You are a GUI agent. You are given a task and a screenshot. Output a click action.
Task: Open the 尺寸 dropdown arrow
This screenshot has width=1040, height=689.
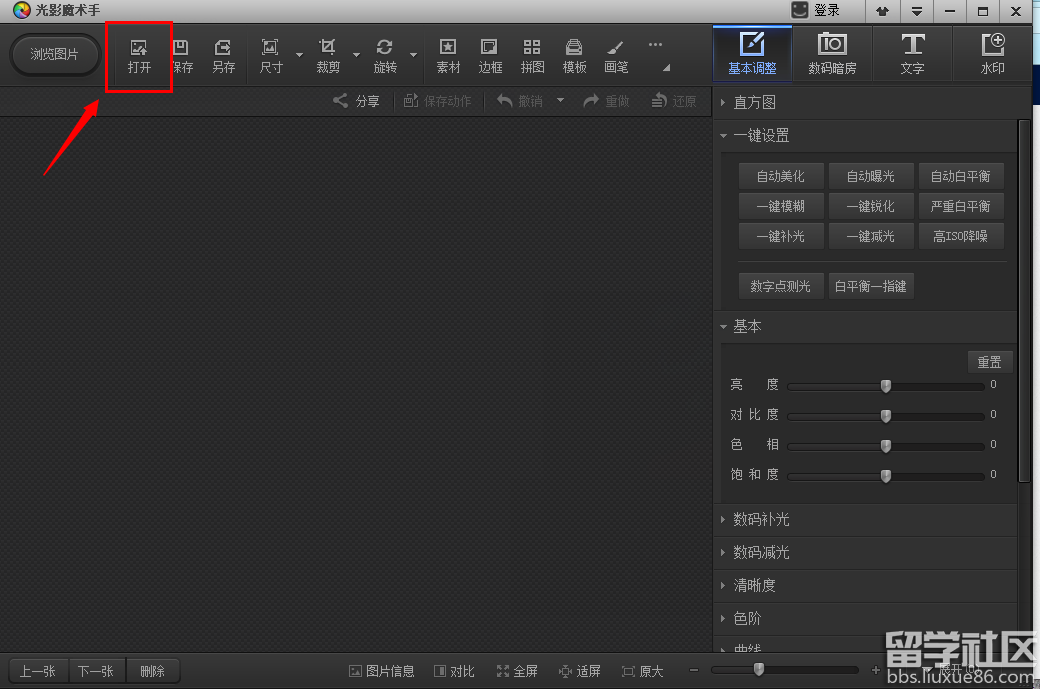point(298,57)
